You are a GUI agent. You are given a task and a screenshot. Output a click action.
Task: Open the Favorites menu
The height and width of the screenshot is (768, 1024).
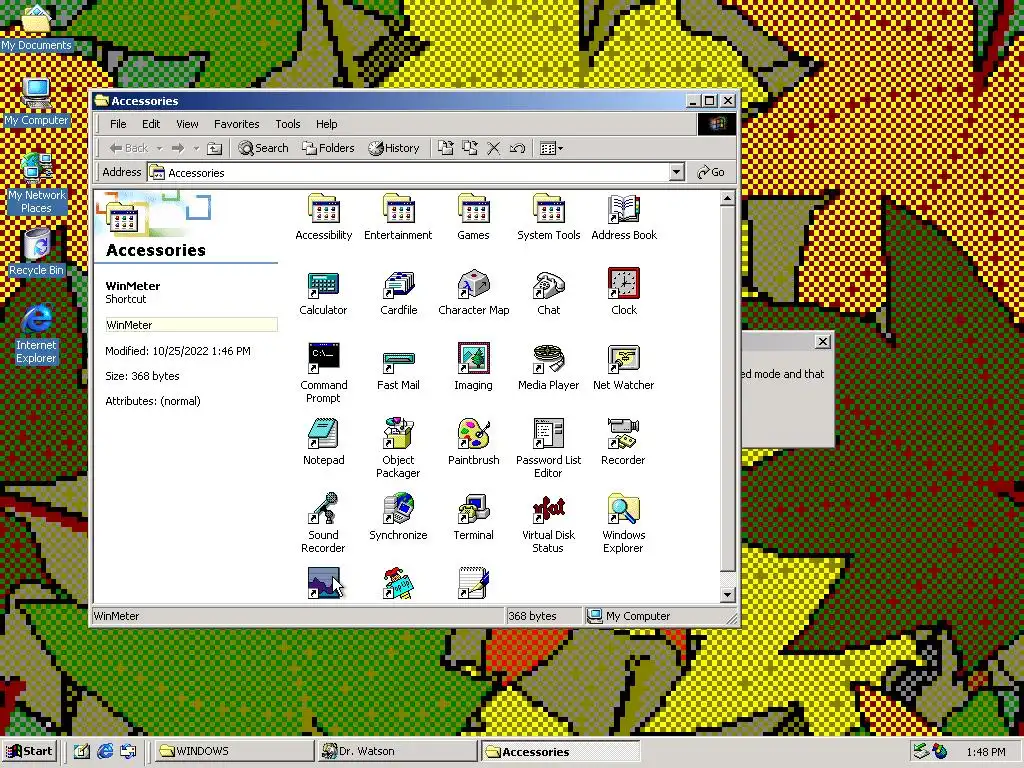click(236, 124)
